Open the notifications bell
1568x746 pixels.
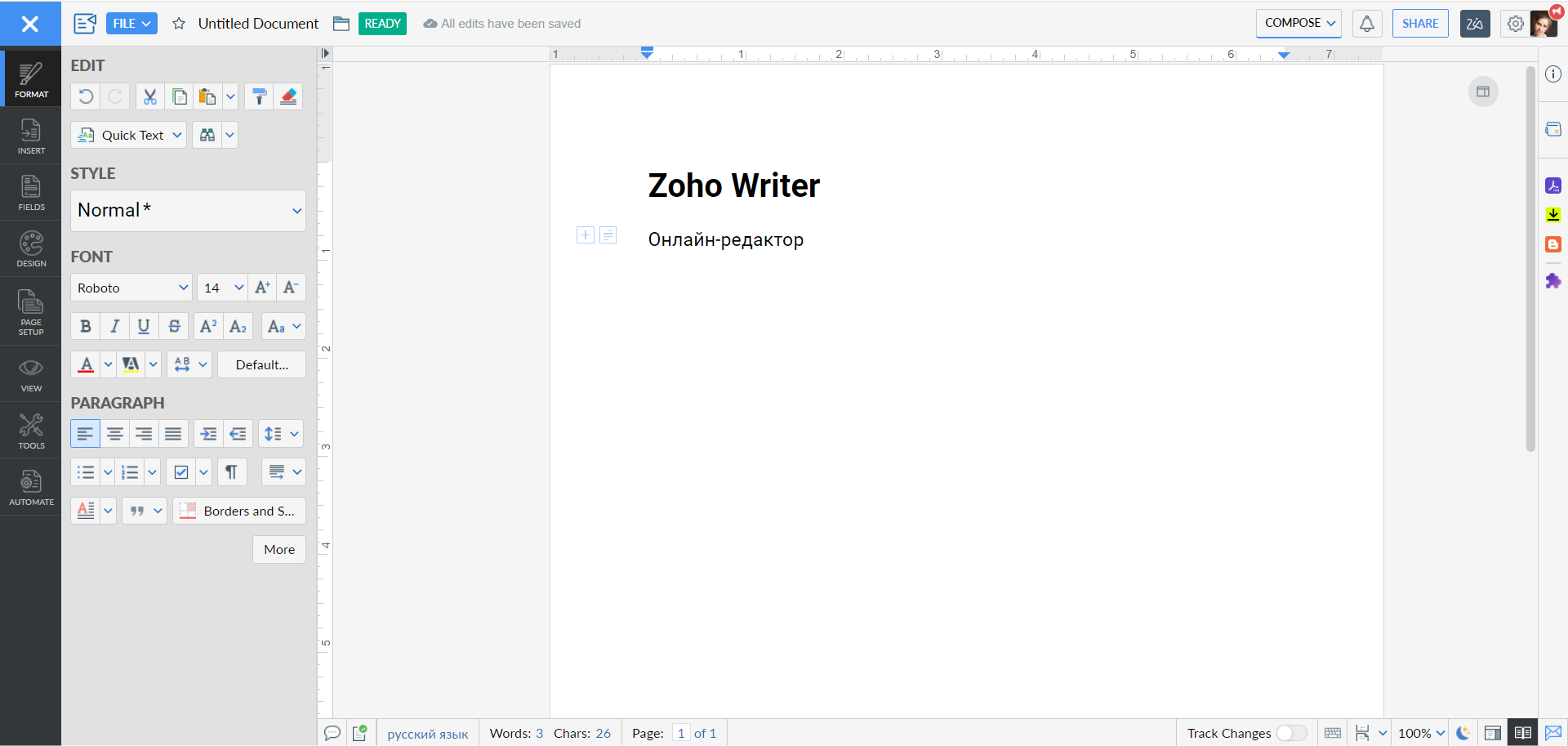[1367, 24]
